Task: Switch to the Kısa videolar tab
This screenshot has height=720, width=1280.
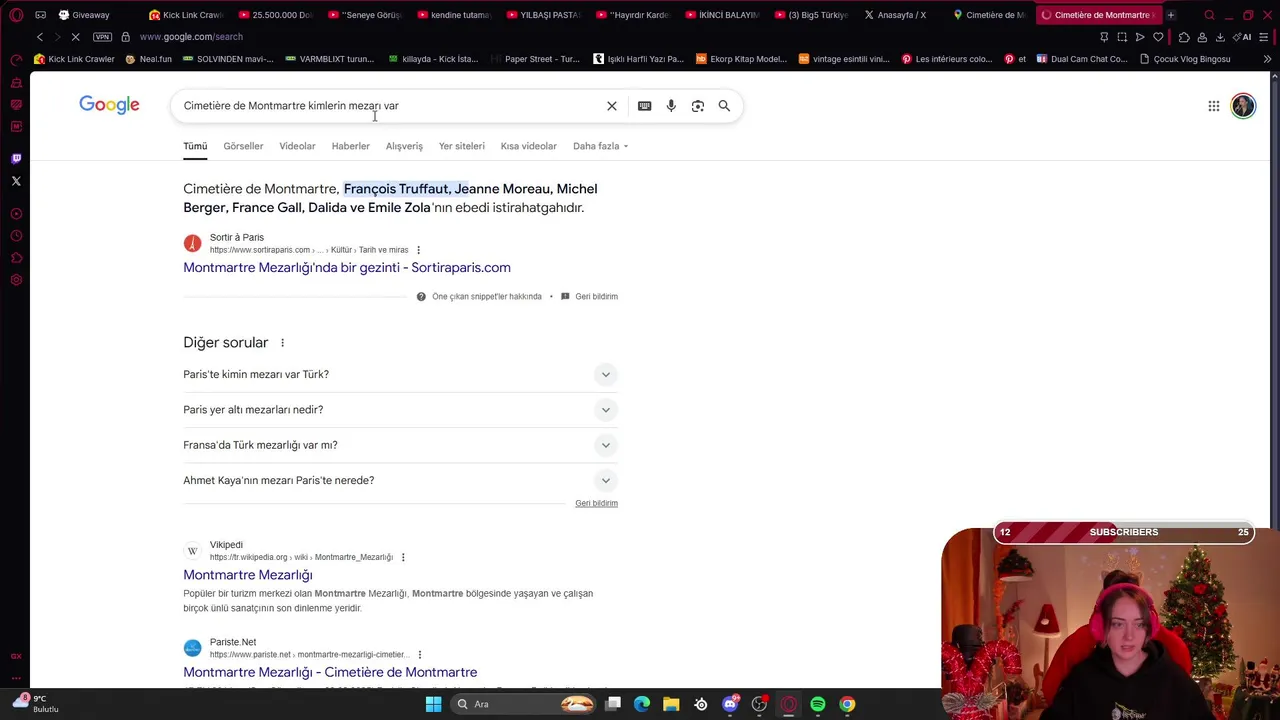Action: point(528,146)
